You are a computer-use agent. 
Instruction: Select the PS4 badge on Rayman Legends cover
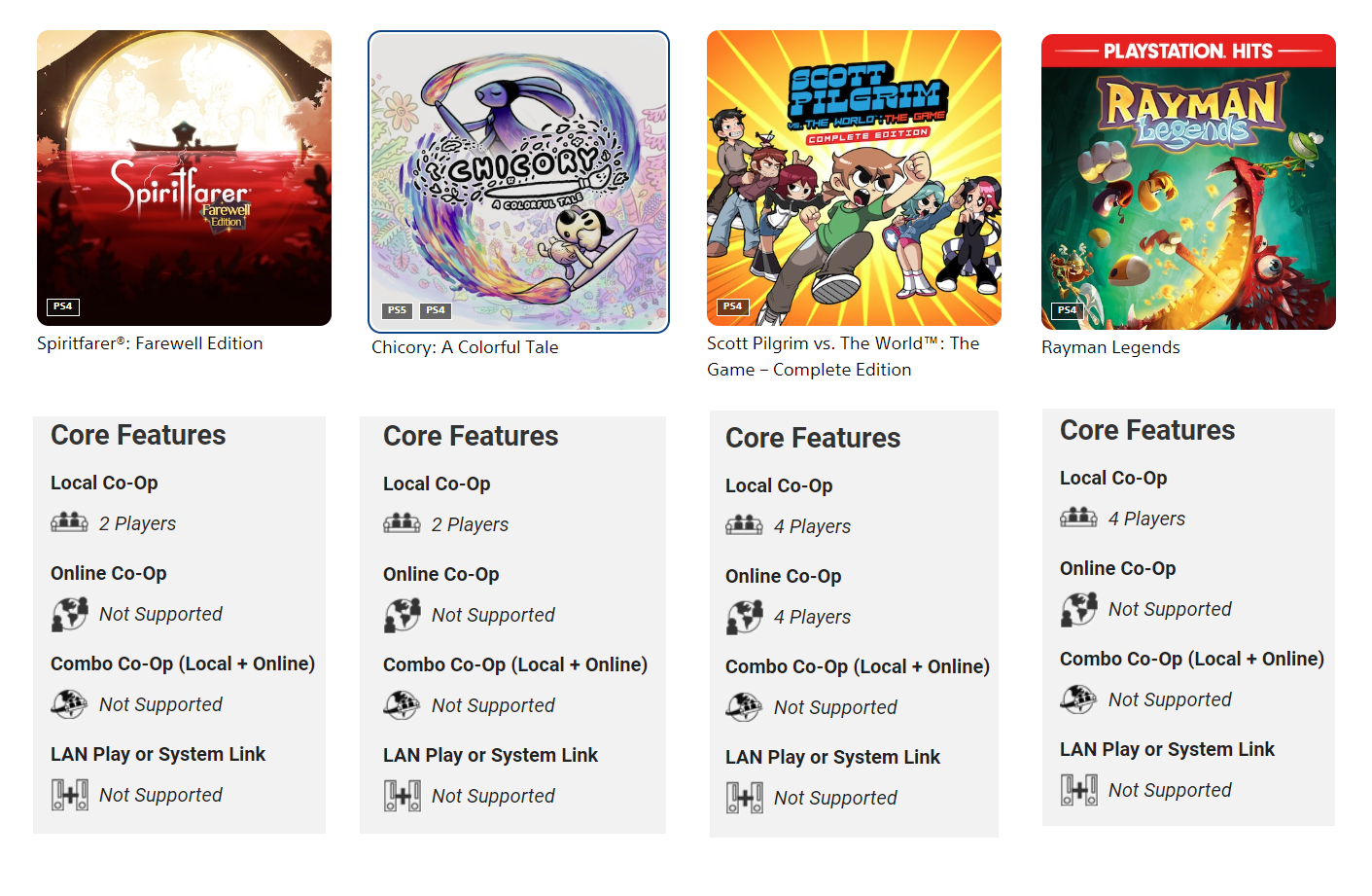pyautogui.click(x=1067, y=310)
